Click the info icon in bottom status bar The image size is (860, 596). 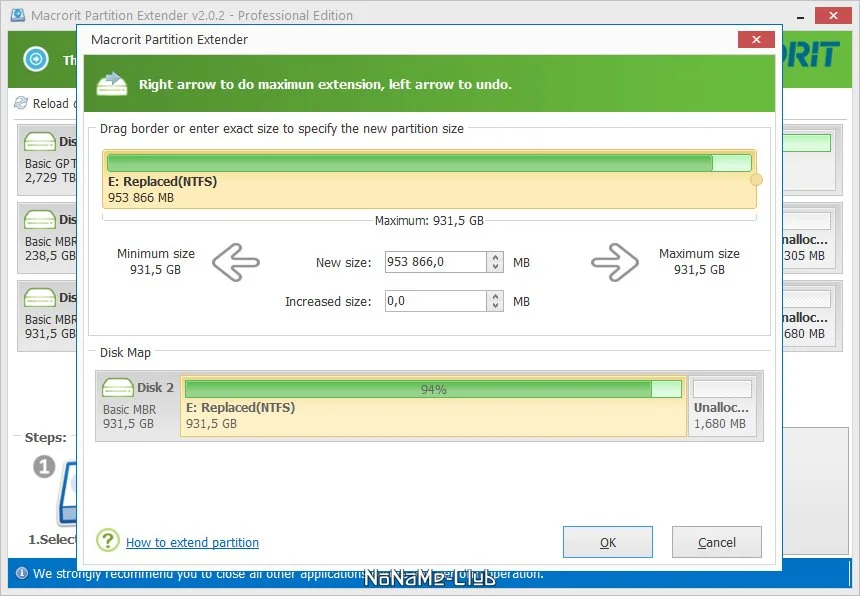[22, 573]
